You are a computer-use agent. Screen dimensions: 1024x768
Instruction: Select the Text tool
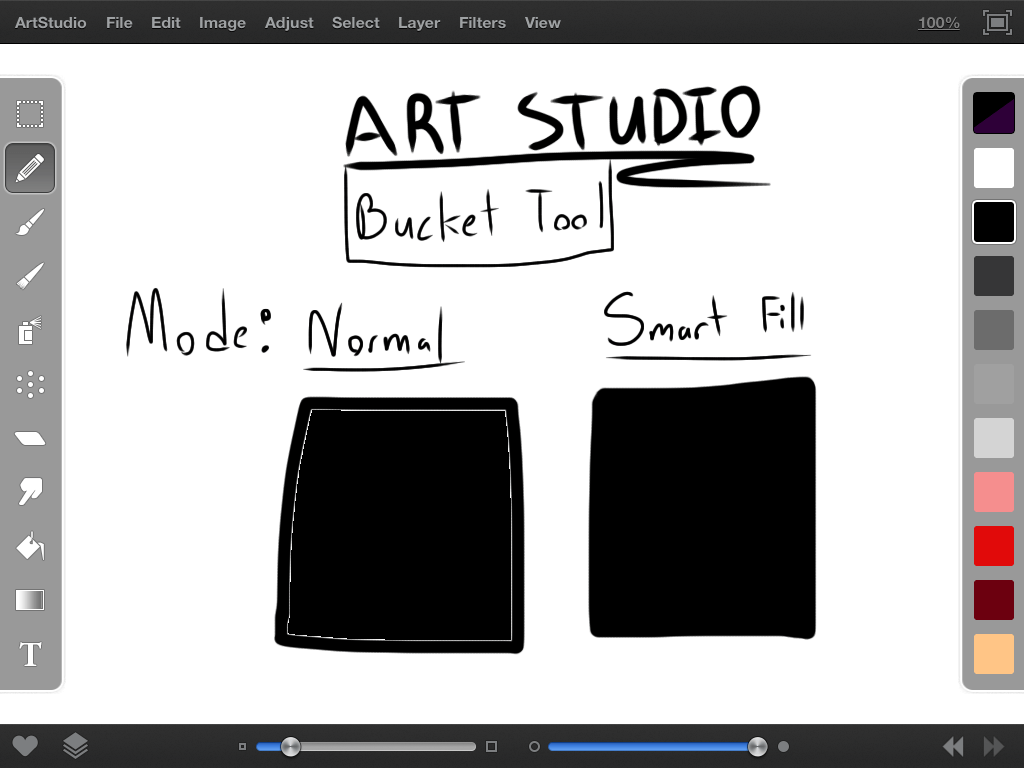tap(30, 654)
